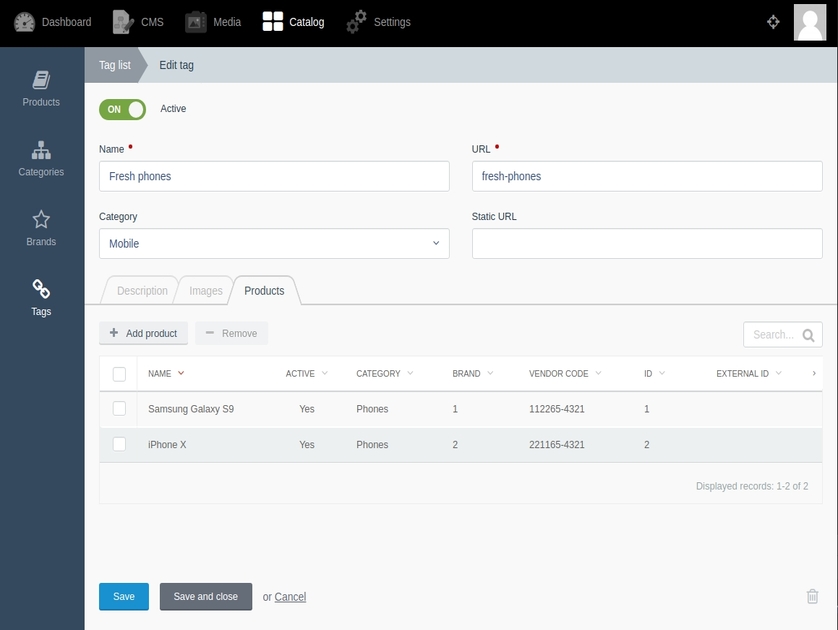Image resolution: width=838 pixels, height=630 pixels.
Task: Check the select-all checkbox in header
Action: (119, 374)
